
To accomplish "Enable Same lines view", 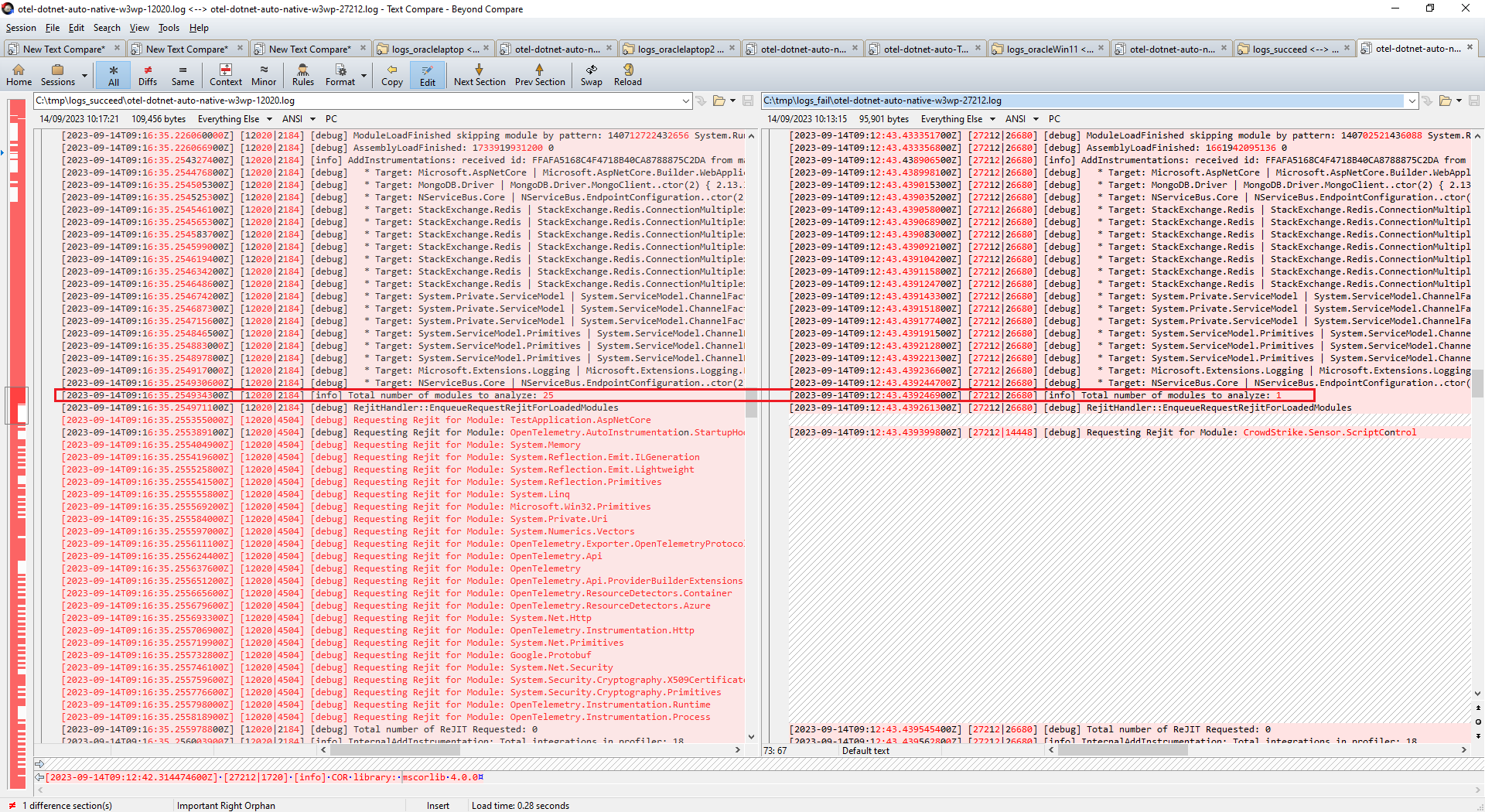I will pyautogui.click(x=183, y=75).
